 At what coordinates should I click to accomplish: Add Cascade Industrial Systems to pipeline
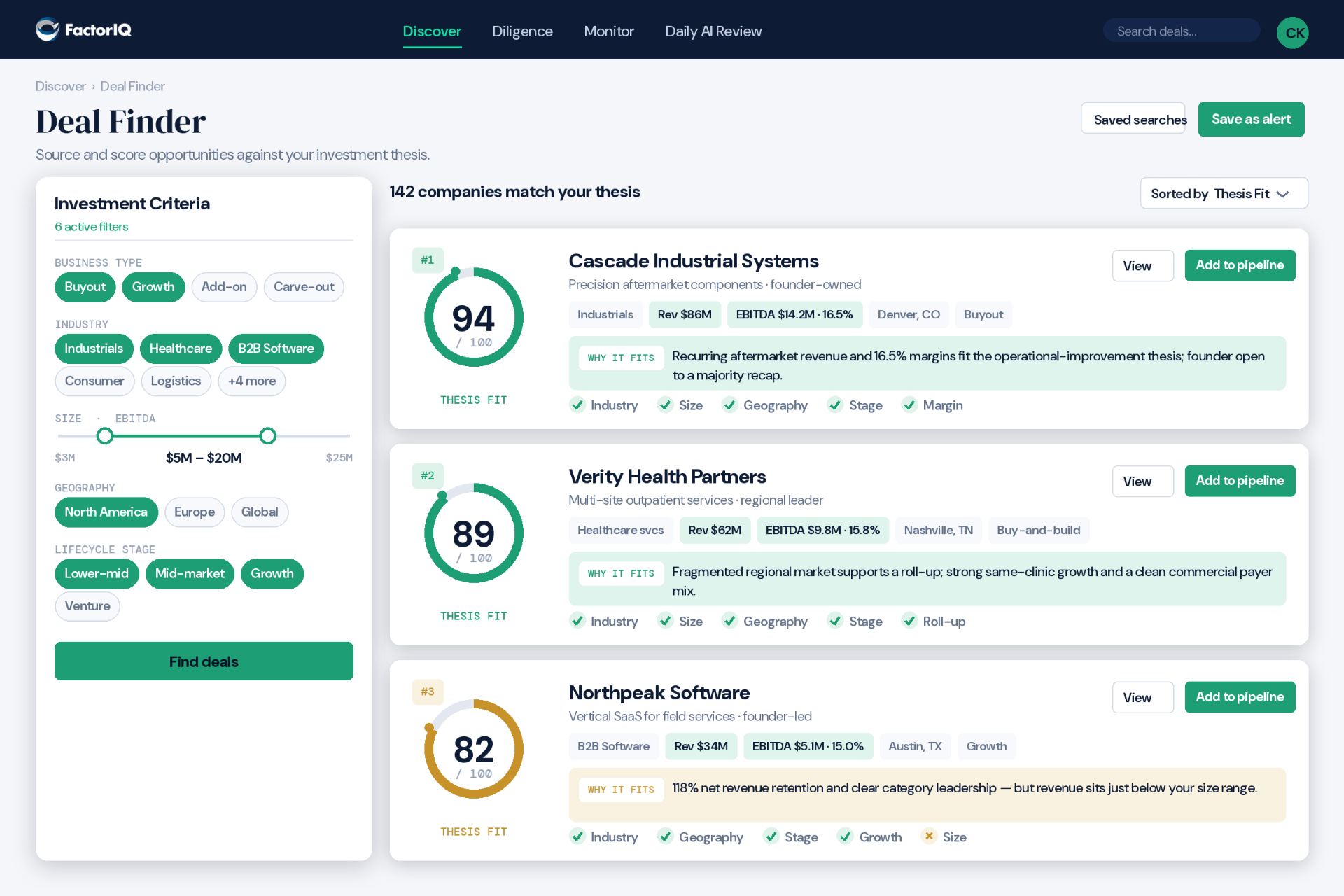(1240, 265)
